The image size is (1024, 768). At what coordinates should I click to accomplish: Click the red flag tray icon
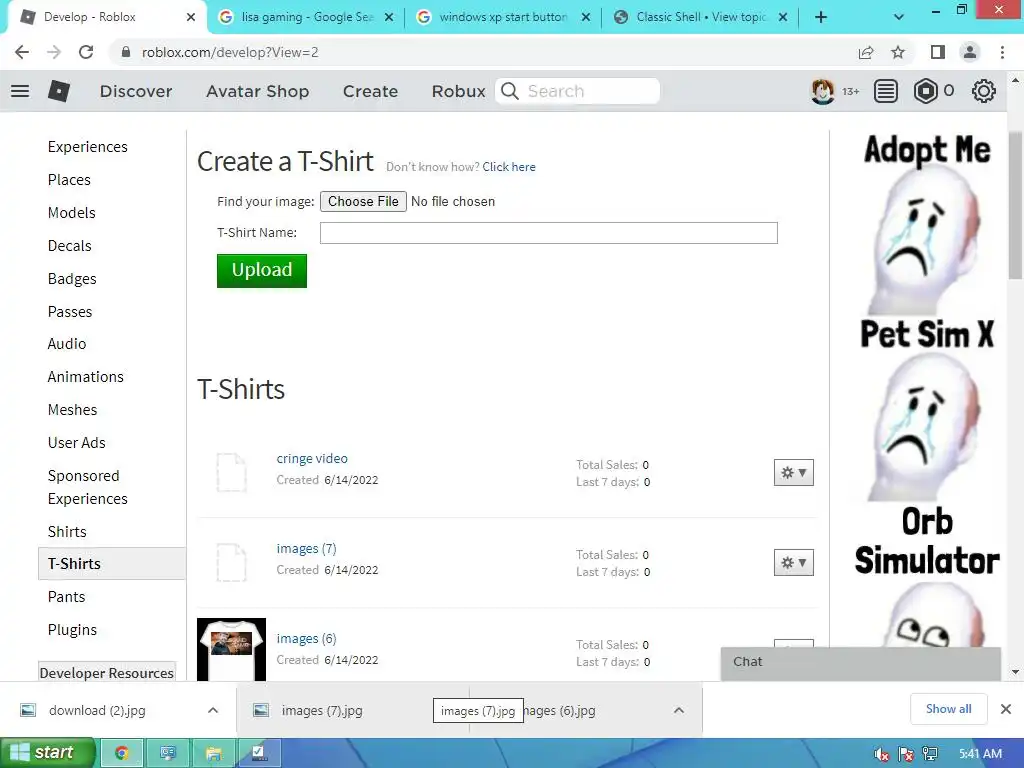click(x=906, y=754)
